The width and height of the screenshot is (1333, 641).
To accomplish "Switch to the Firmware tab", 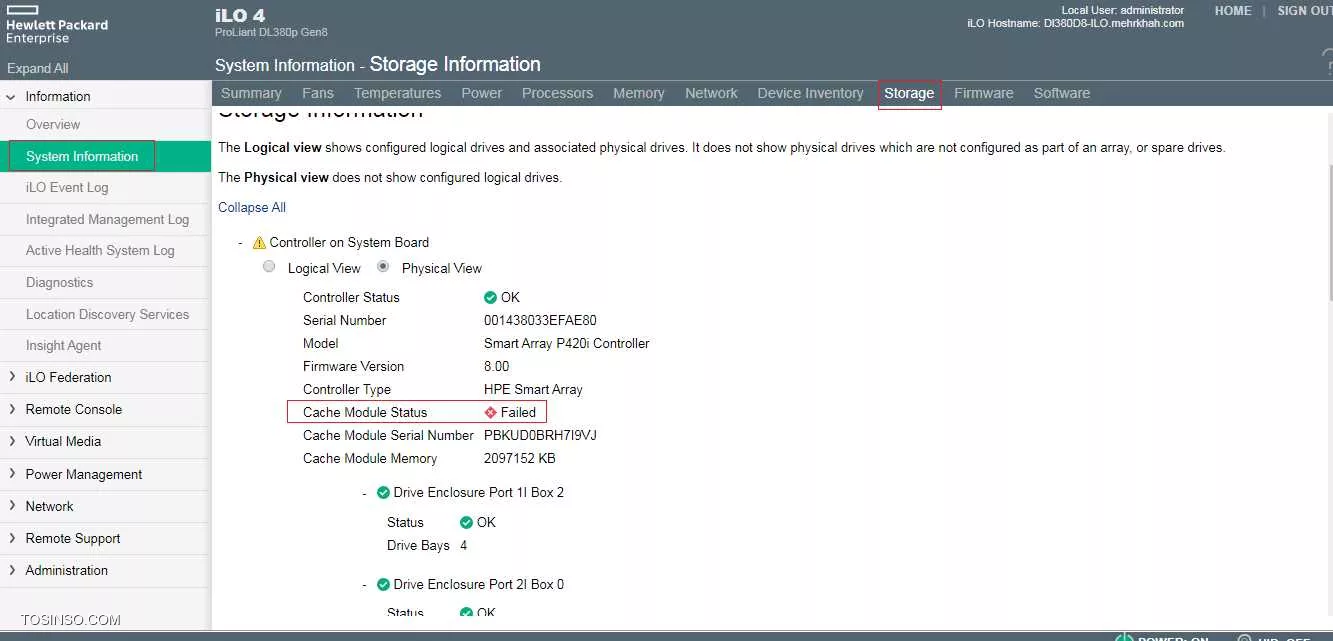I will 984,93.
